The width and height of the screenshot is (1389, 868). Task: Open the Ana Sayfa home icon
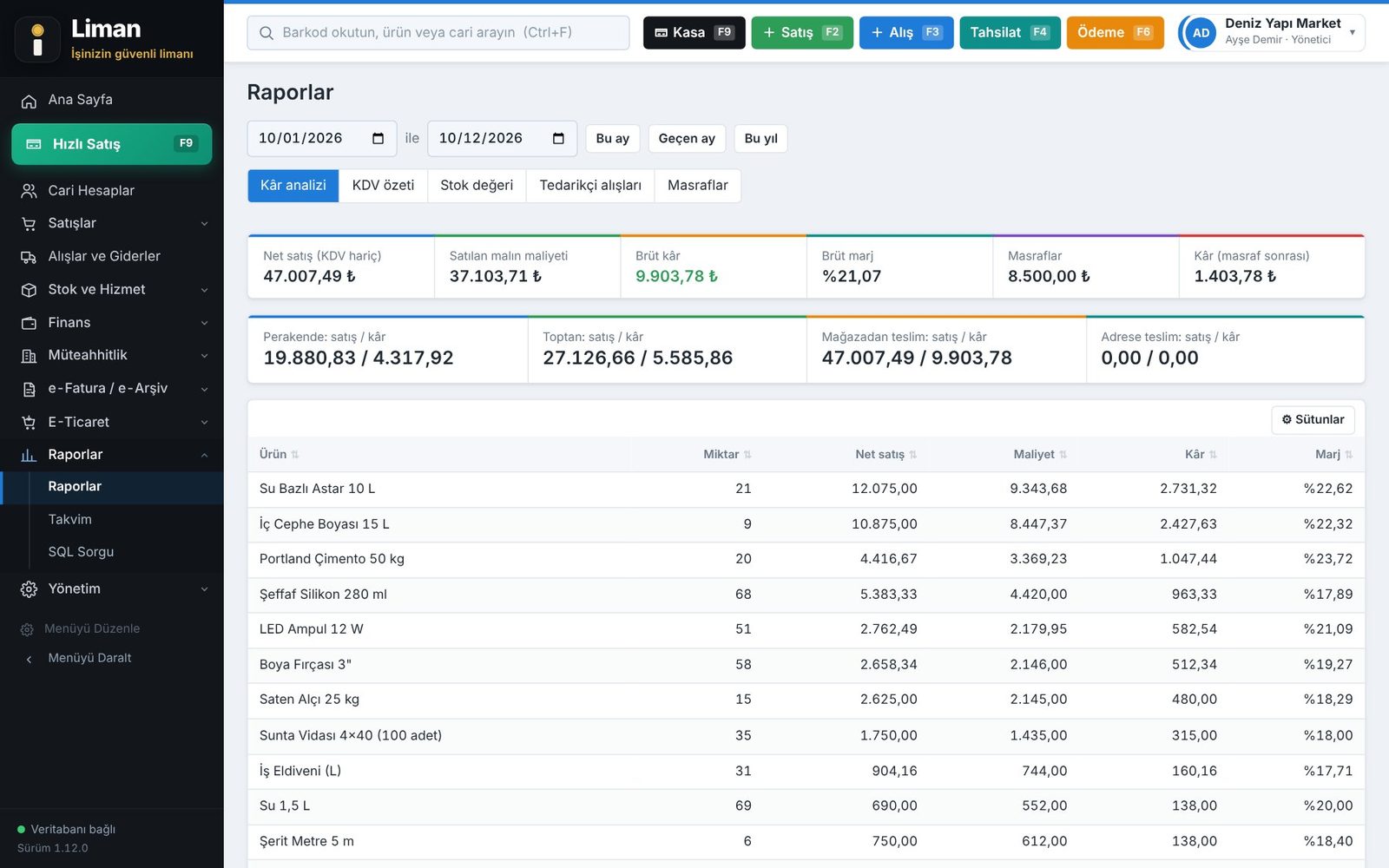29,101
